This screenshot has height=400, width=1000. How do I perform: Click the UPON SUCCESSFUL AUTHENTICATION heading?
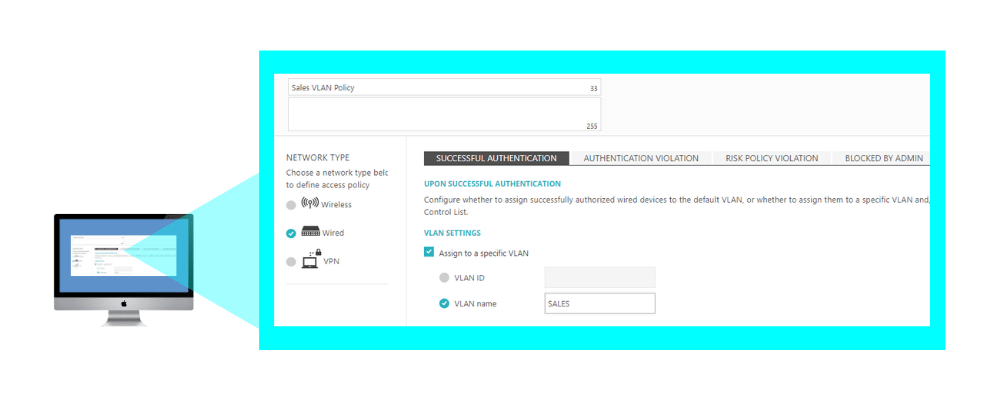click(492, 184)
